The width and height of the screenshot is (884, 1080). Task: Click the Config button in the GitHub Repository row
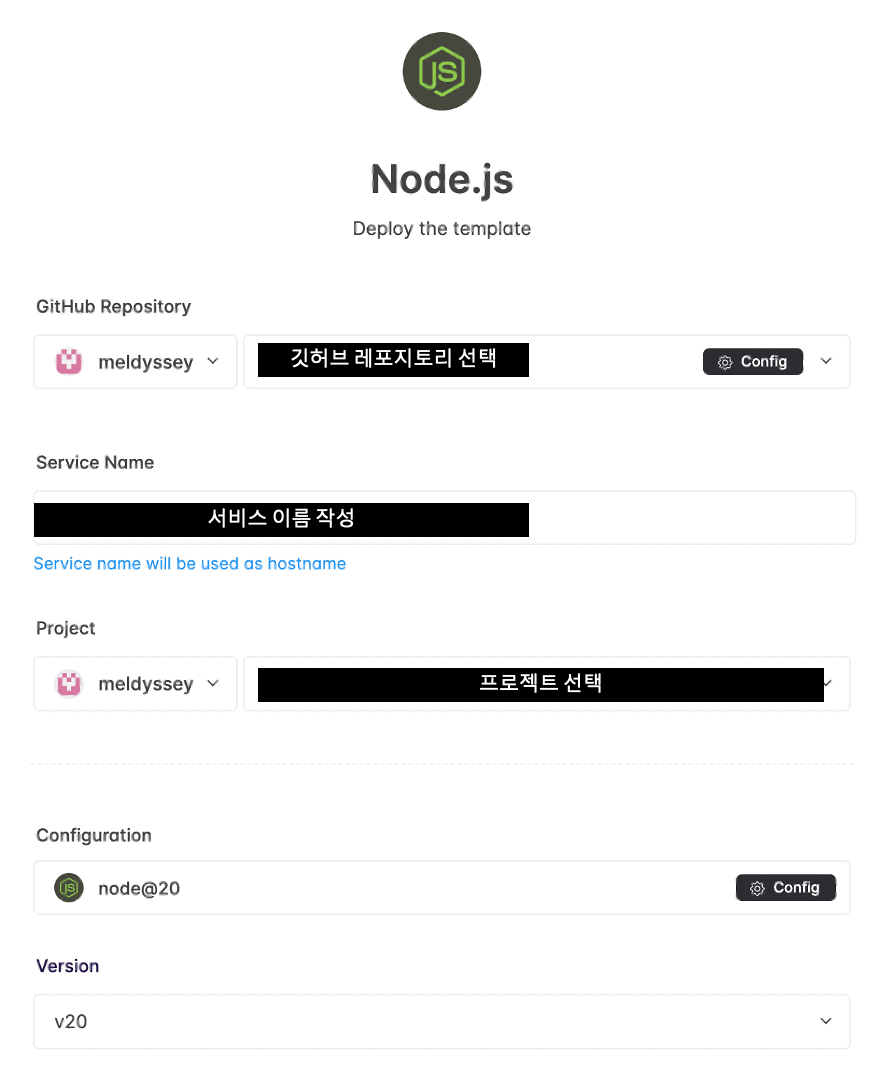tap(753, 361)
